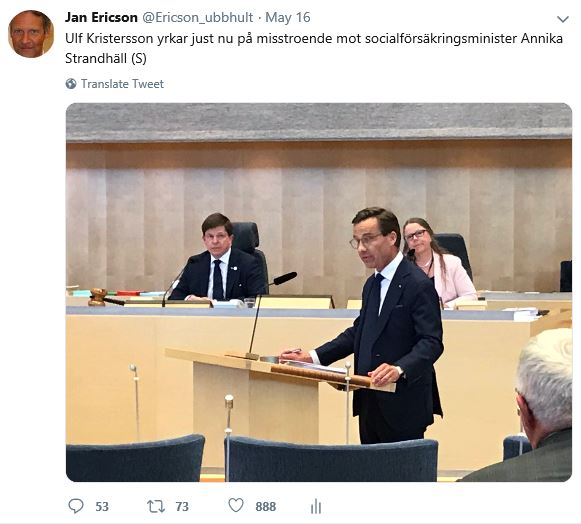Expand the tweet options chevron
The width and height of the screenshot is (581, 524).
tap(563, 19)
